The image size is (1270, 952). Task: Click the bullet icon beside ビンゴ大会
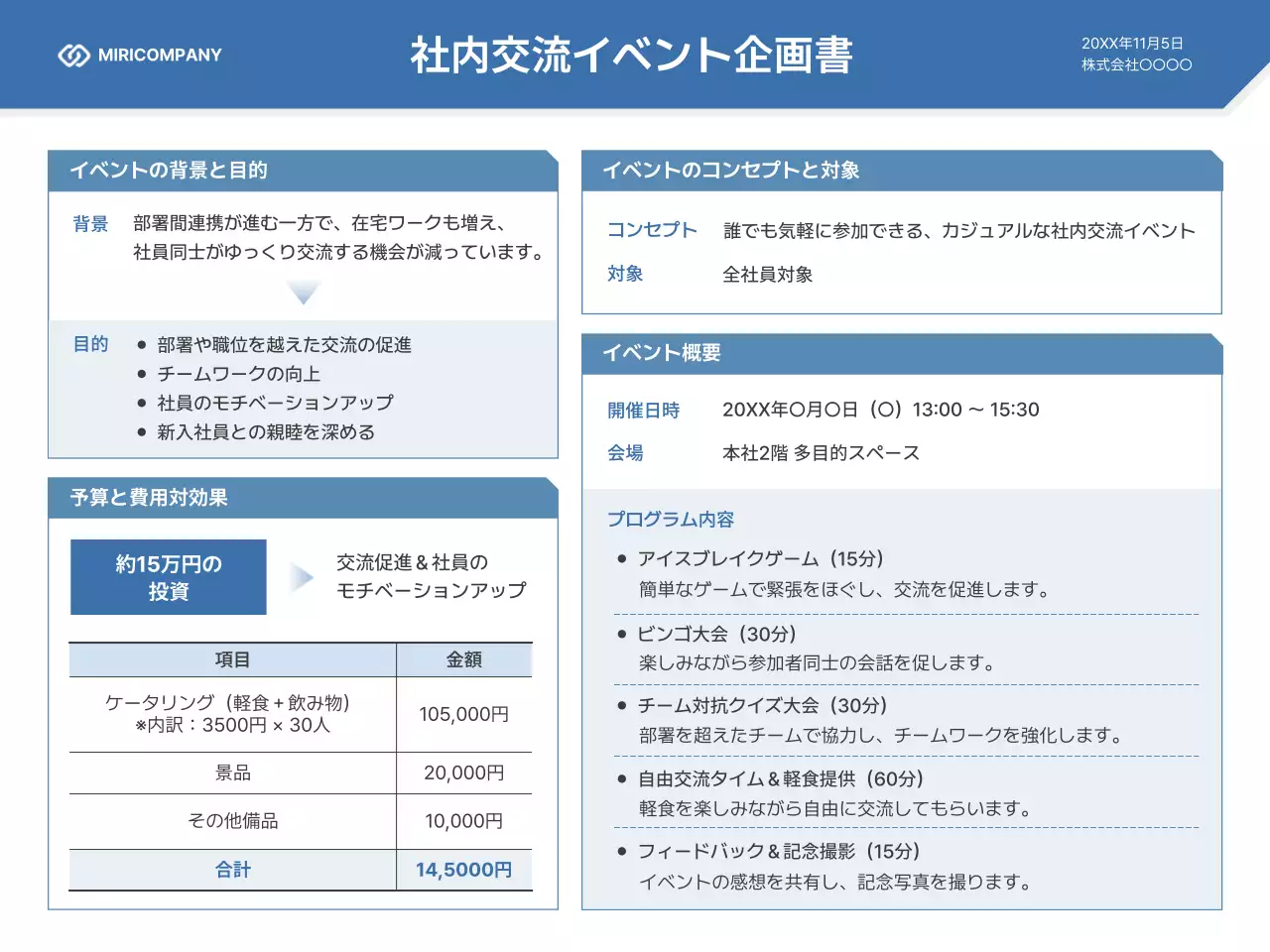621,634
